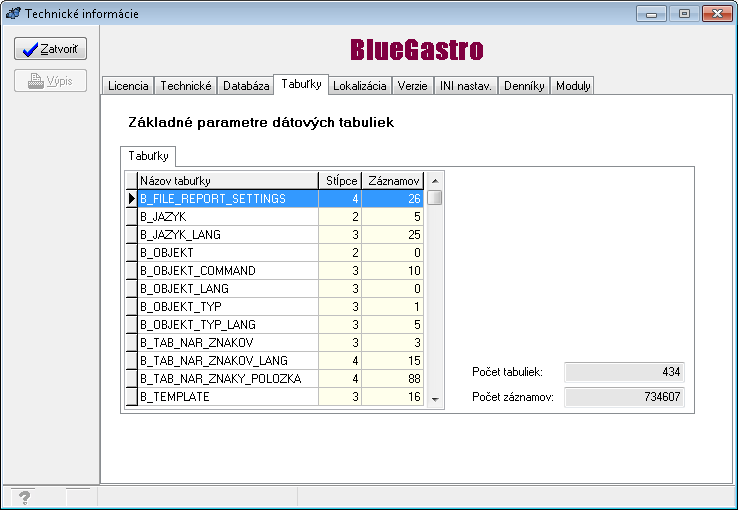Click the row indicator for B_FILE_REPORT_SETTINGS
738x510 pixels.
point(131,199)
